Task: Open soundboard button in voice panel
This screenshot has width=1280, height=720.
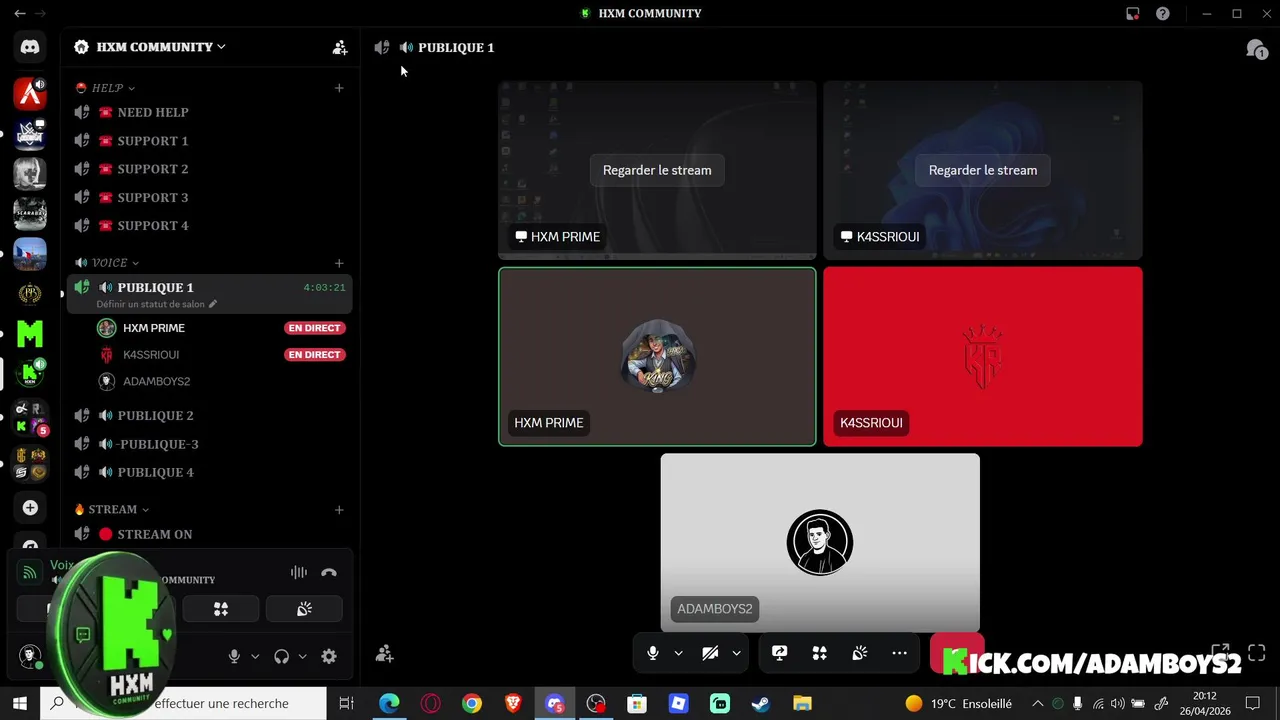Action: (x=304, y=608)
